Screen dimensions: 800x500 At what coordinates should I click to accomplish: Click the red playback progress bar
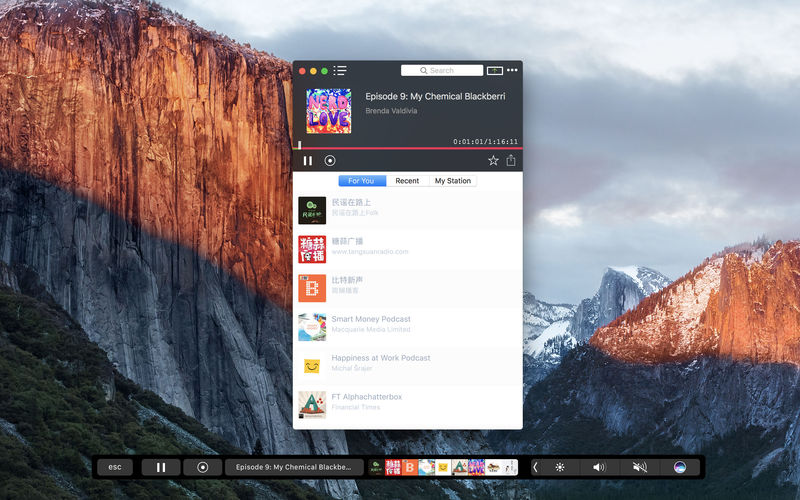(x=408, y=148)
